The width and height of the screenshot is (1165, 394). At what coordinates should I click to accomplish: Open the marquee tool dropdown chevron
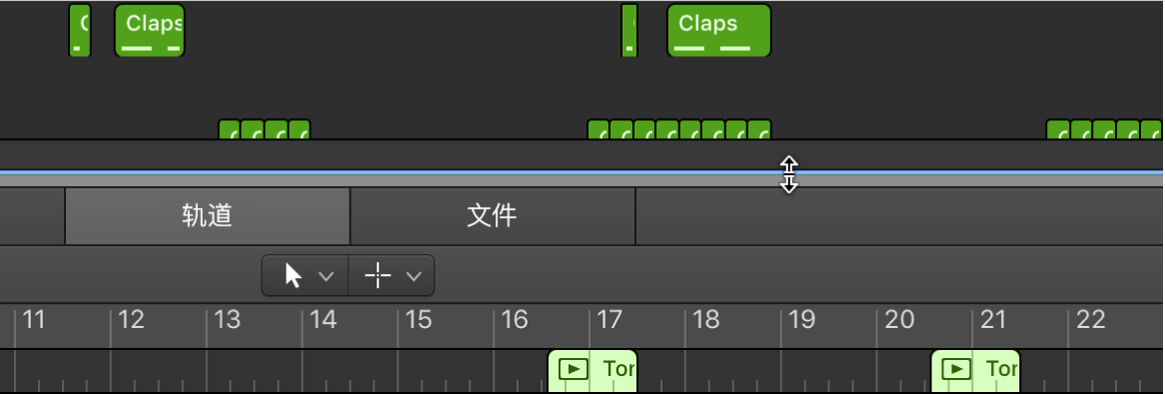point(414,277)
